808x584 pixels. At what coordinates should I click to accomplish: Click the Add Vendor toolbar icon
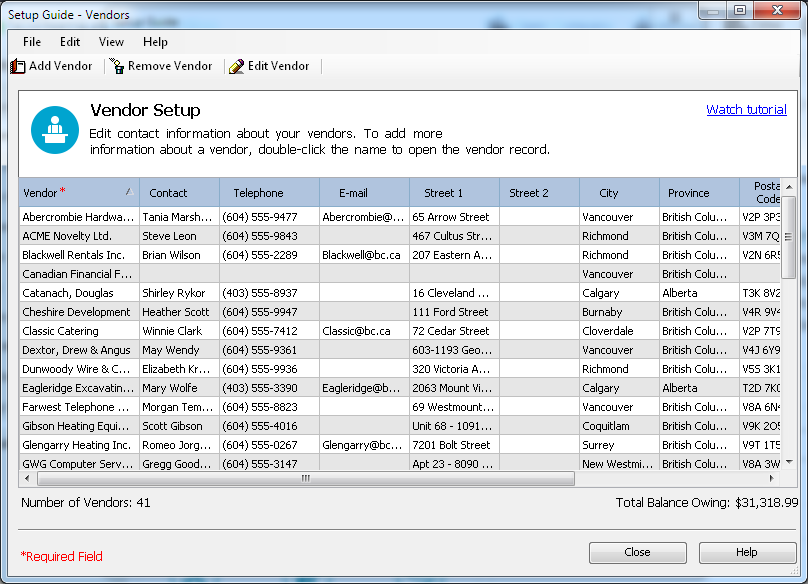(x=17, y=67)
